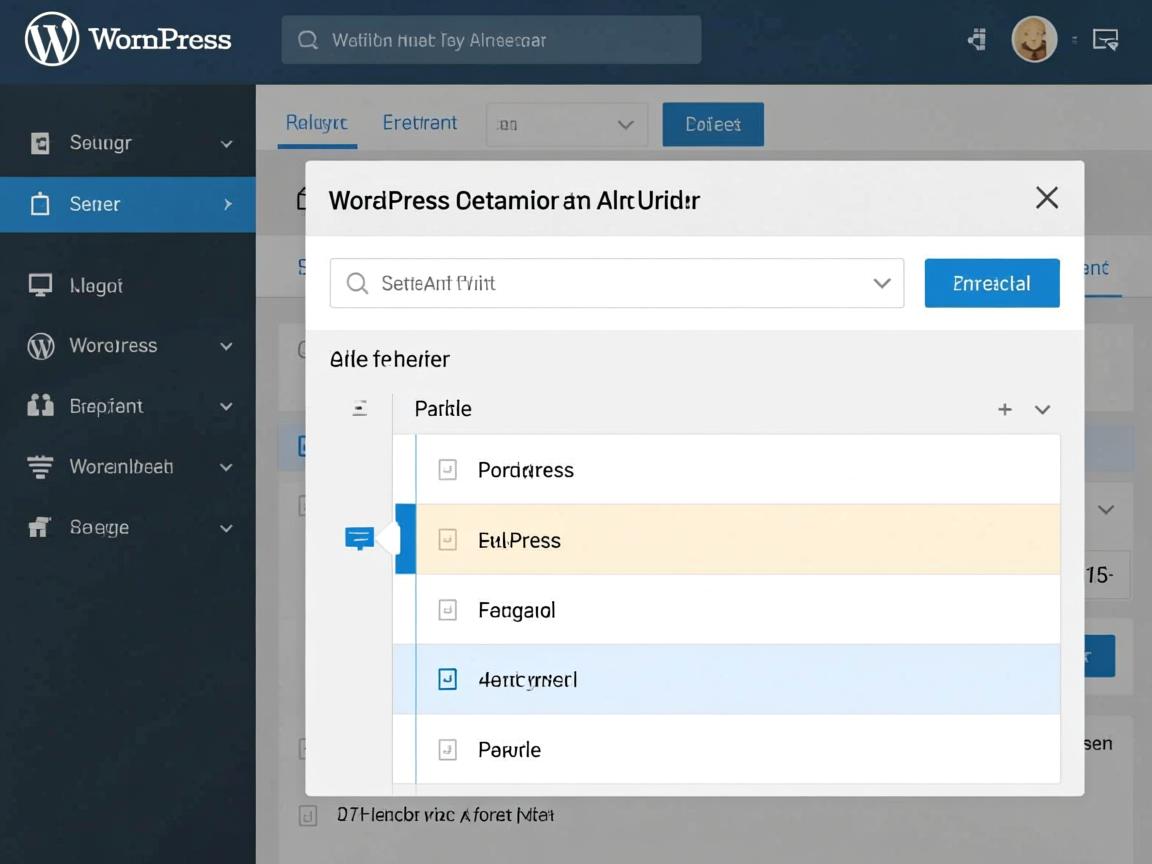
Task: Click the Worcress sidebar icon
Action: coord(40,345)
